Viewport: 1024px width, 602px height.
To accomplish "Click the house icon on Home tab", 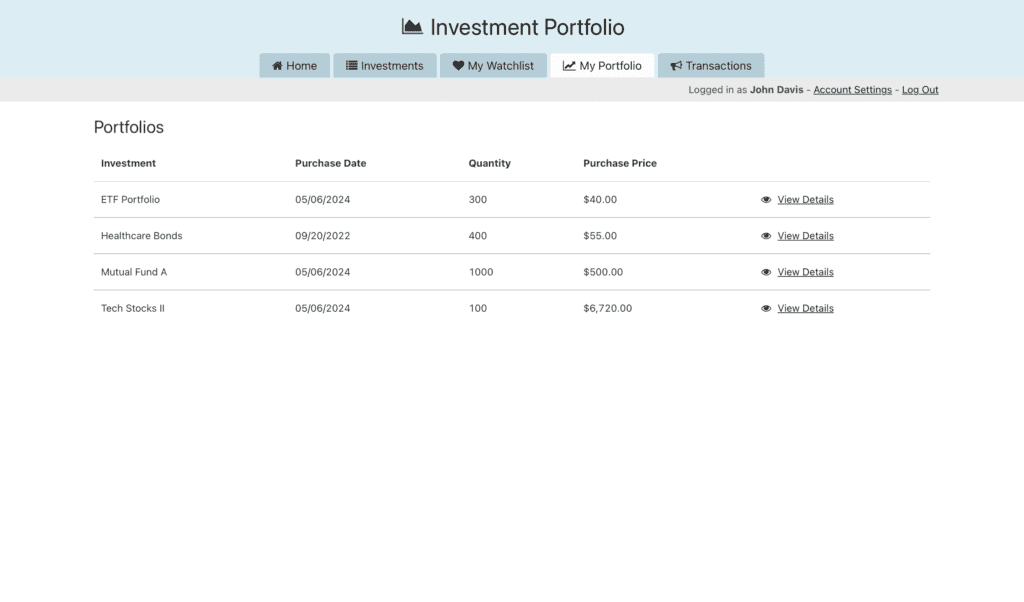I will [278, 66].
